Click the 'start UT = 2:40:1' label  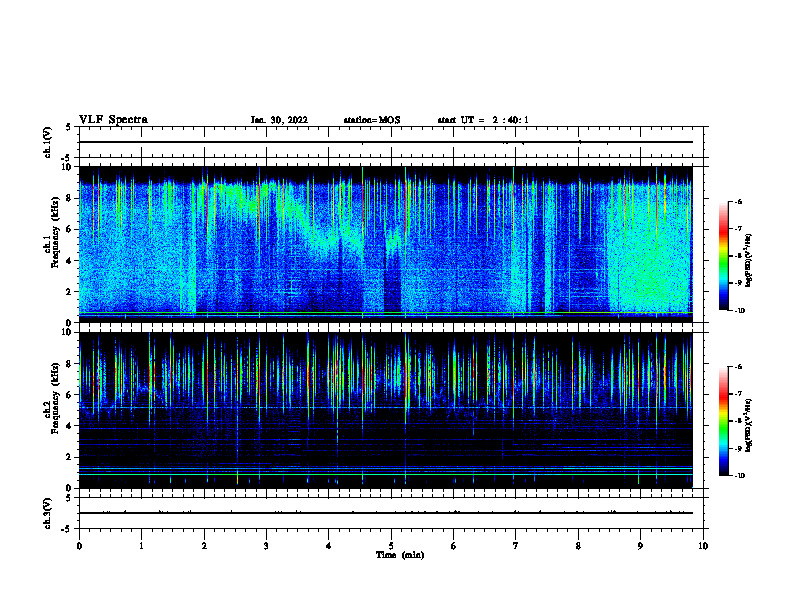(x=483, y=120)
